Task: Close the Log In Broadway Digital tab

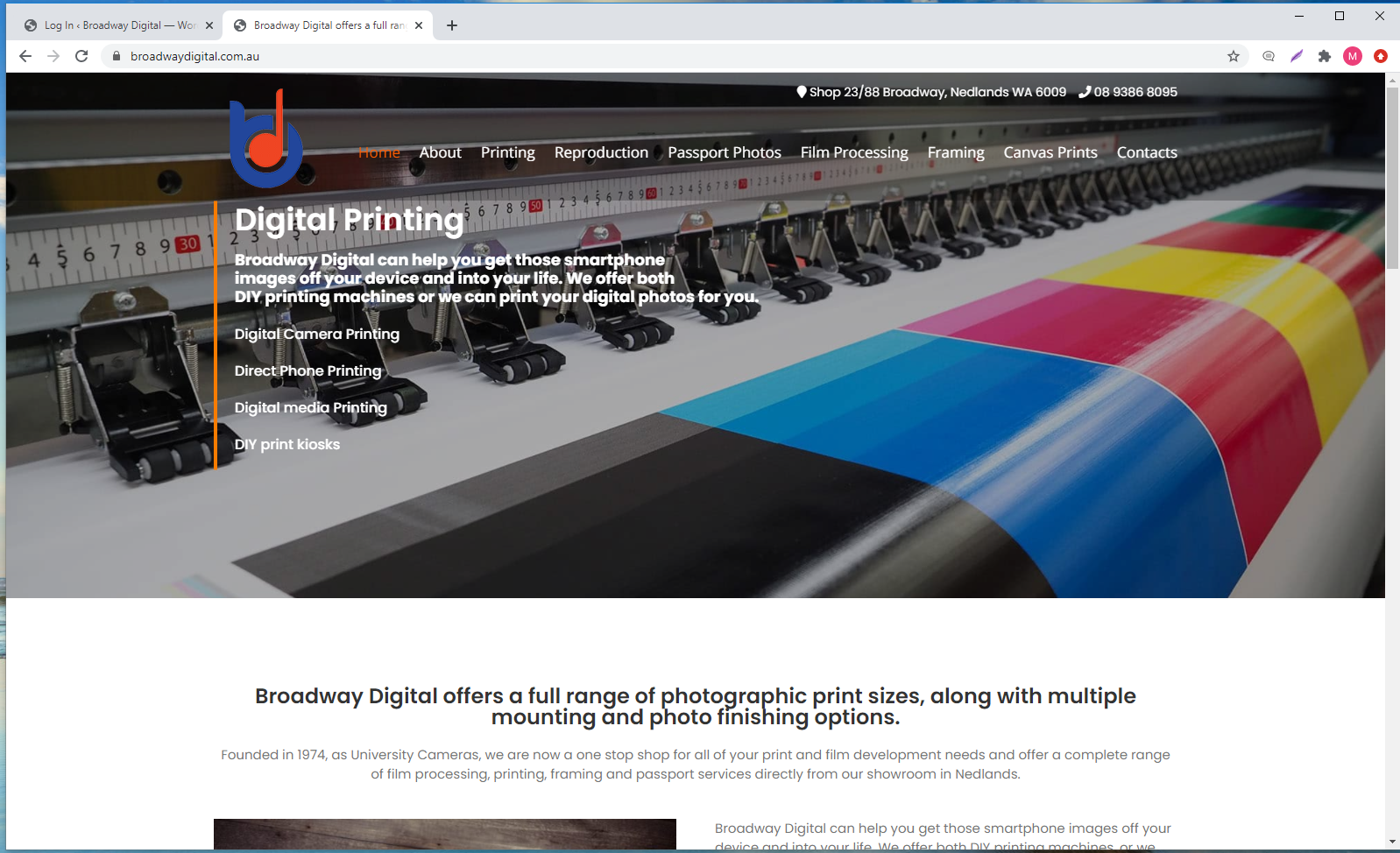Action: pyautogui.click(x=209, y=25)
